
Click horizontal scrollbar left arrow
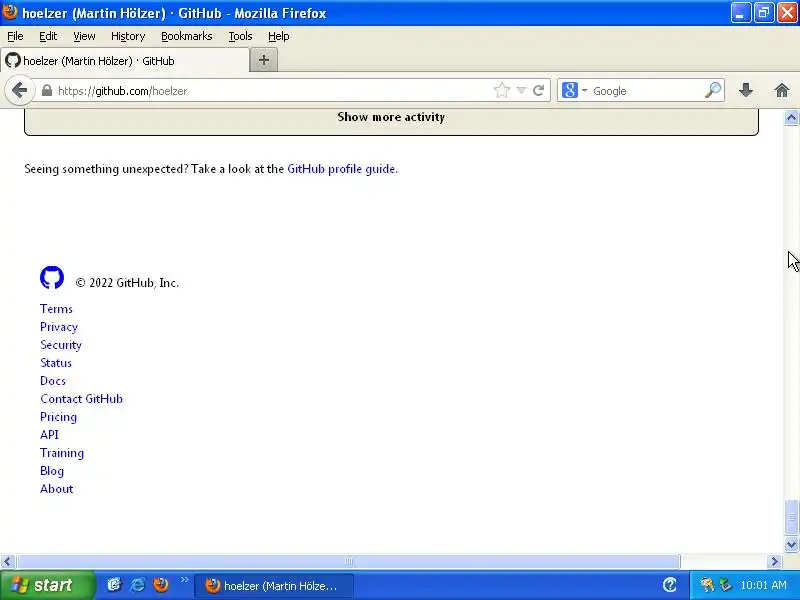click(7, 562)
